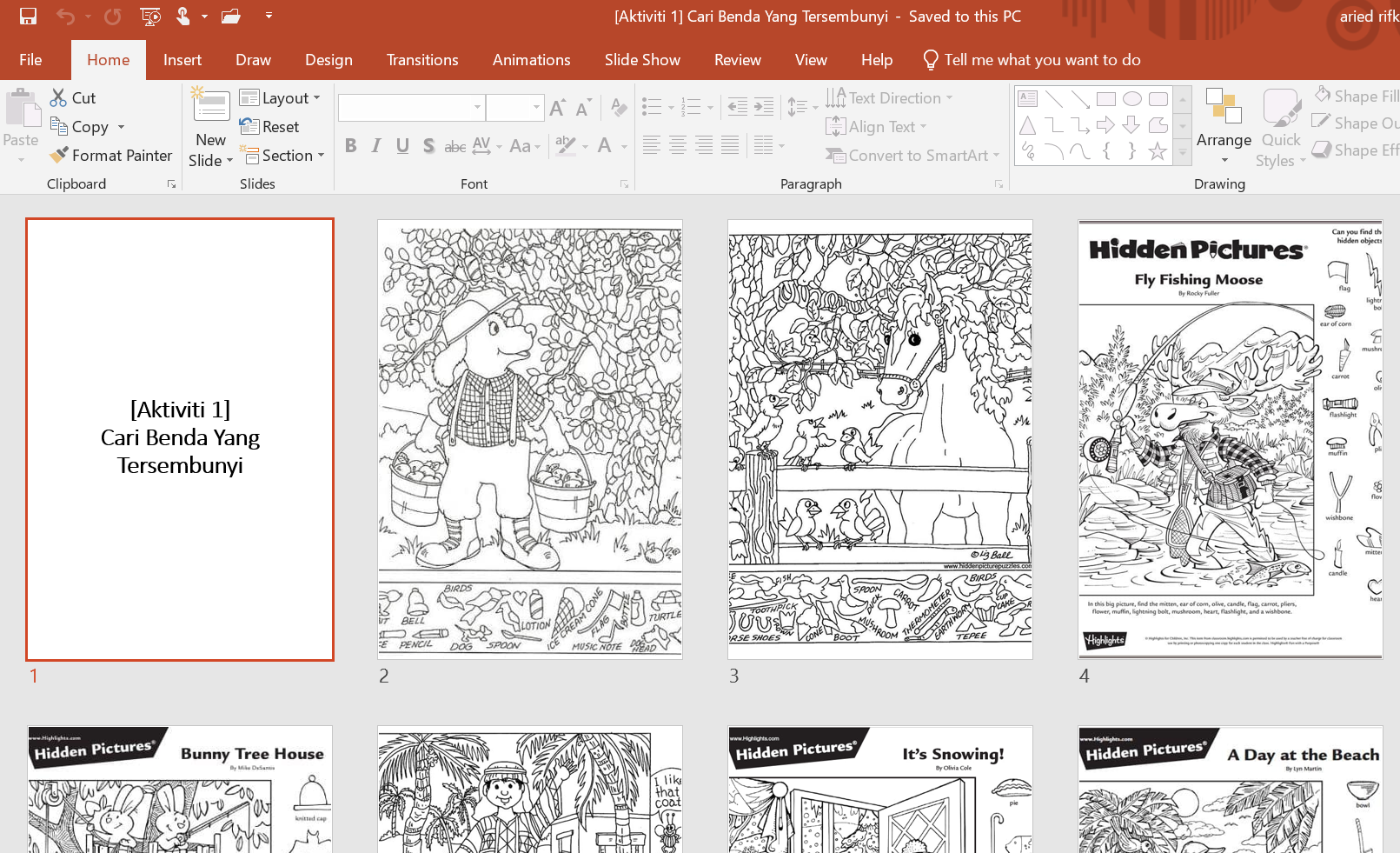Click Tell me what you want to do
The image size is (1400, 853).
click(1041, 60)
